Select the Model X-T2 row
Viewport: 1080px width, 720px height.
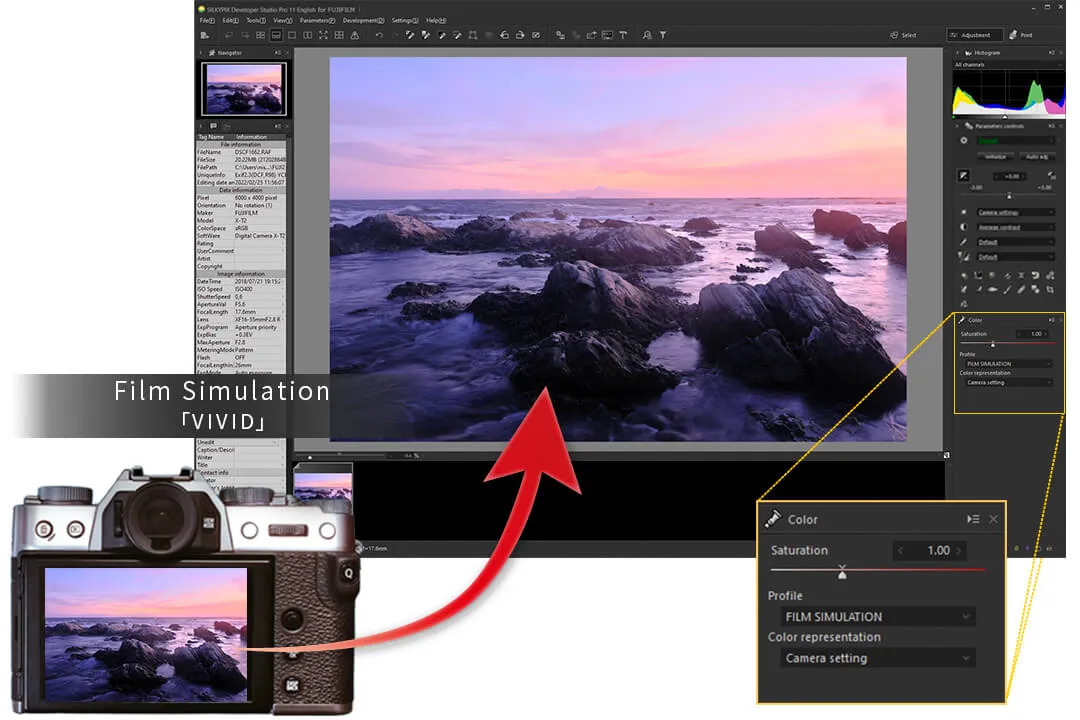240,220
